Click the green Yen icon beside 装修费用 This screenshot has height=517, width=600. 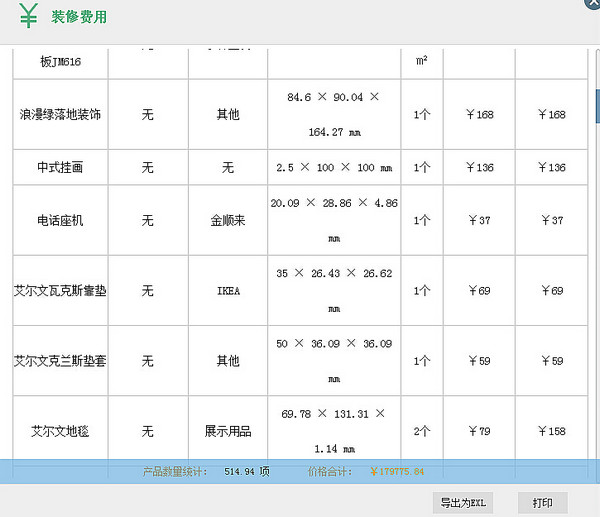point(29,16)
